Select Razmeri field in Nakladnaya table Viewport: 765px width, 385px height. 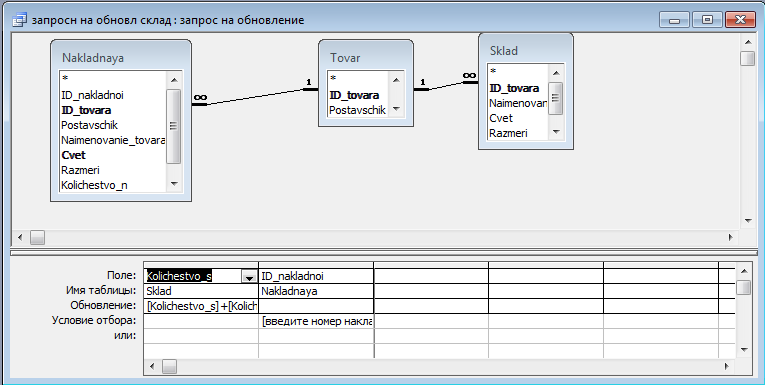(81, 170)
